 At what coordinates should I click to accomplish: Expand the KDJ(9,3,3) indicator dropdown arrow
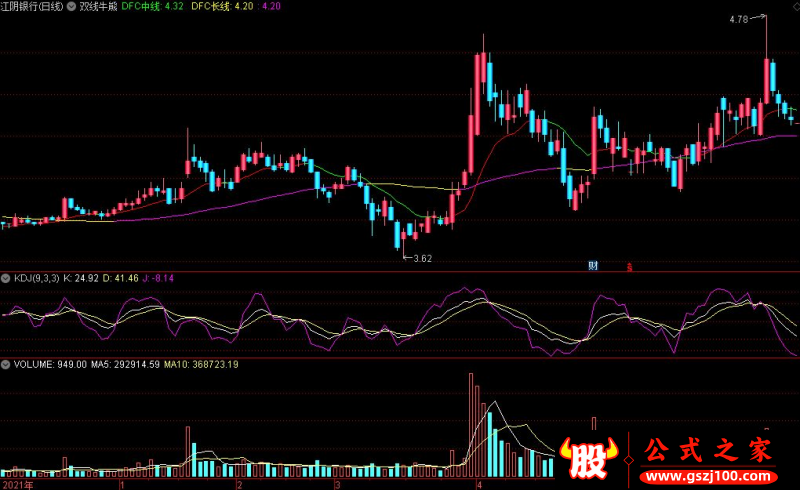(x=6, y=277)
